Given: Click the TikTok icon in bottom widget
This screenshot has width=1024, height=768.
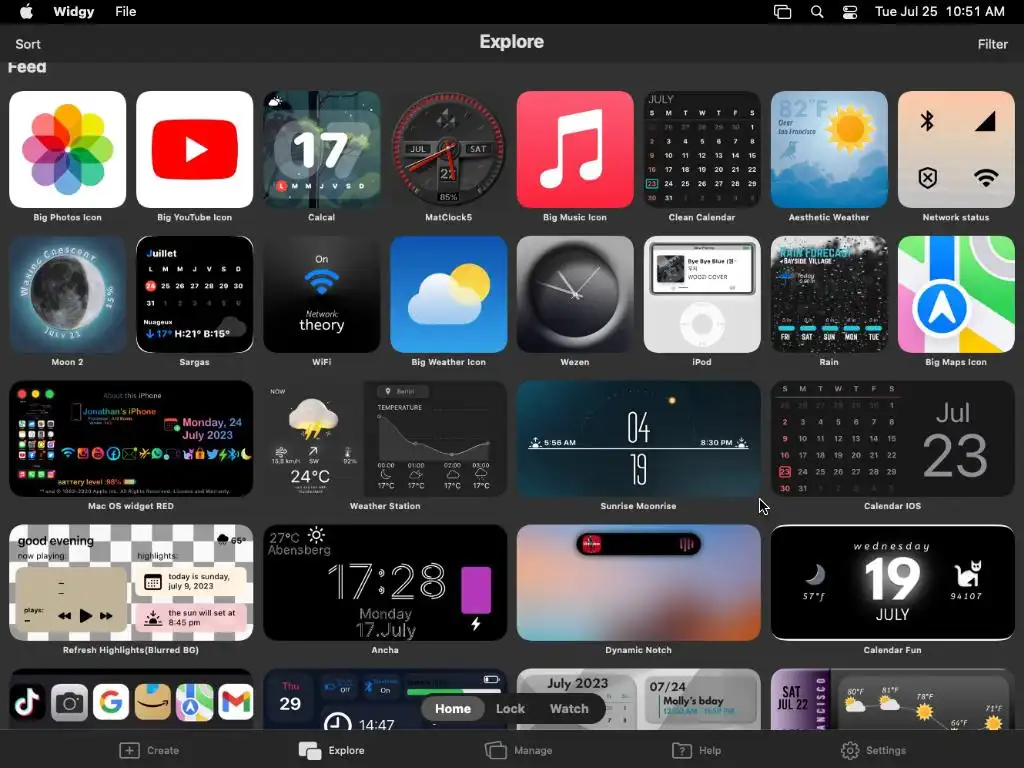Looking at the screenshot, I should [27, 702].
